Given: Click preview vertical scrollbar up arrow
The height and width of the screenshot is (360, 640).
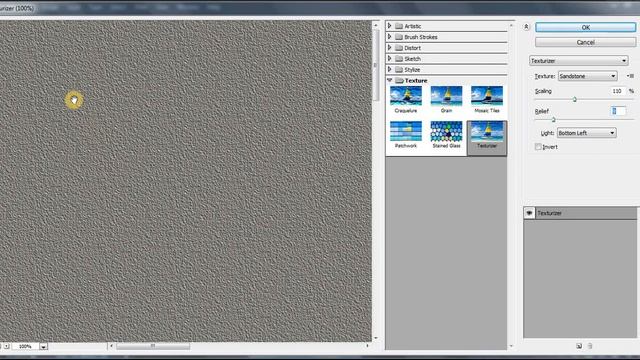Looking at the screenshot, I should point(376,25).
